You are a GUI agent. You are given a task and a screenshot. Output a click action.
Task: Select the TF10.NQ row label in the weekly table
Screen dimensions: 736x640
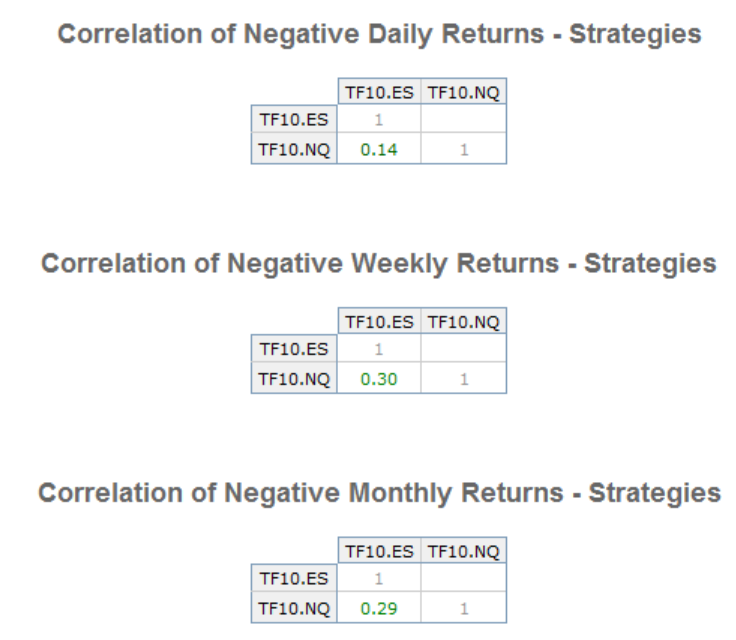pos(294,379)
